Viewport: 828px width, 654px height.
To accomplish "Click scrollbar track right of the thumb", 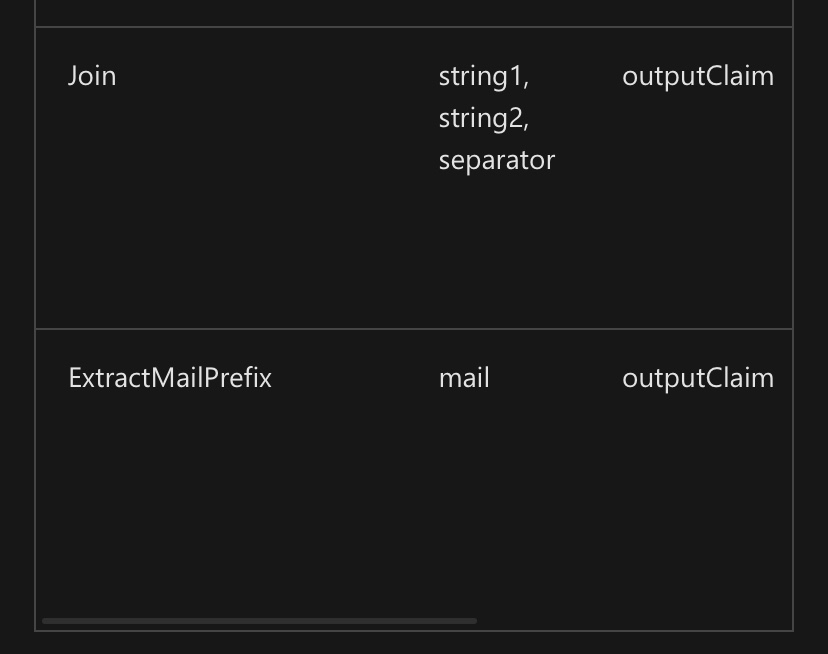I will pos(630,621).
